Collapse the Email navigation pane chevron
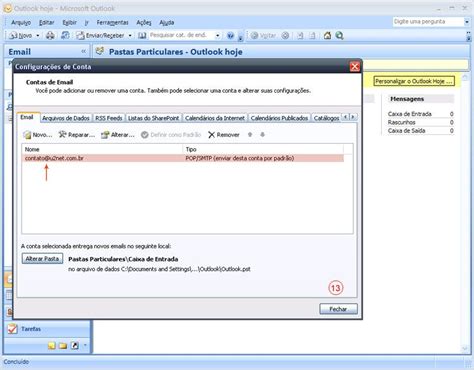This screenshot has width=474, height=370. coord(83,51)
